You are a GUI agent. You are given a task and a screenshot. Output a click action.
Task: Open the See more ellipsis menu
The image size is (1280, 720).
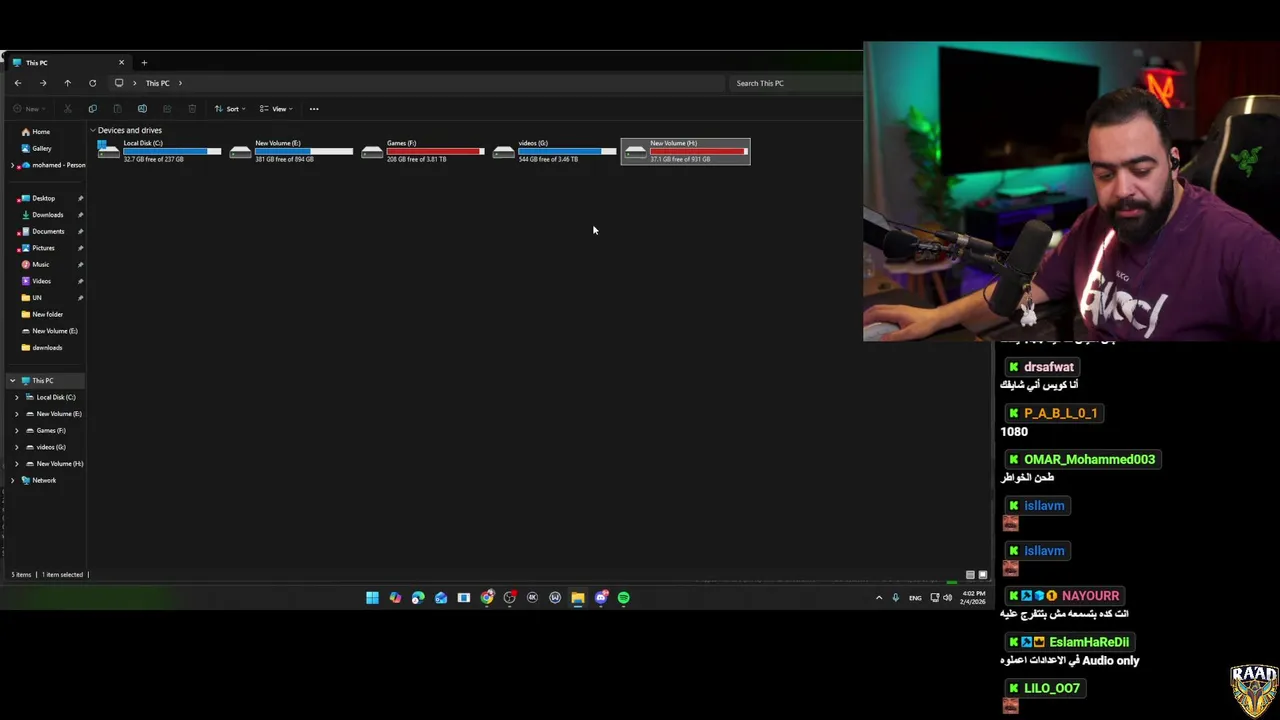click(314, 109)
